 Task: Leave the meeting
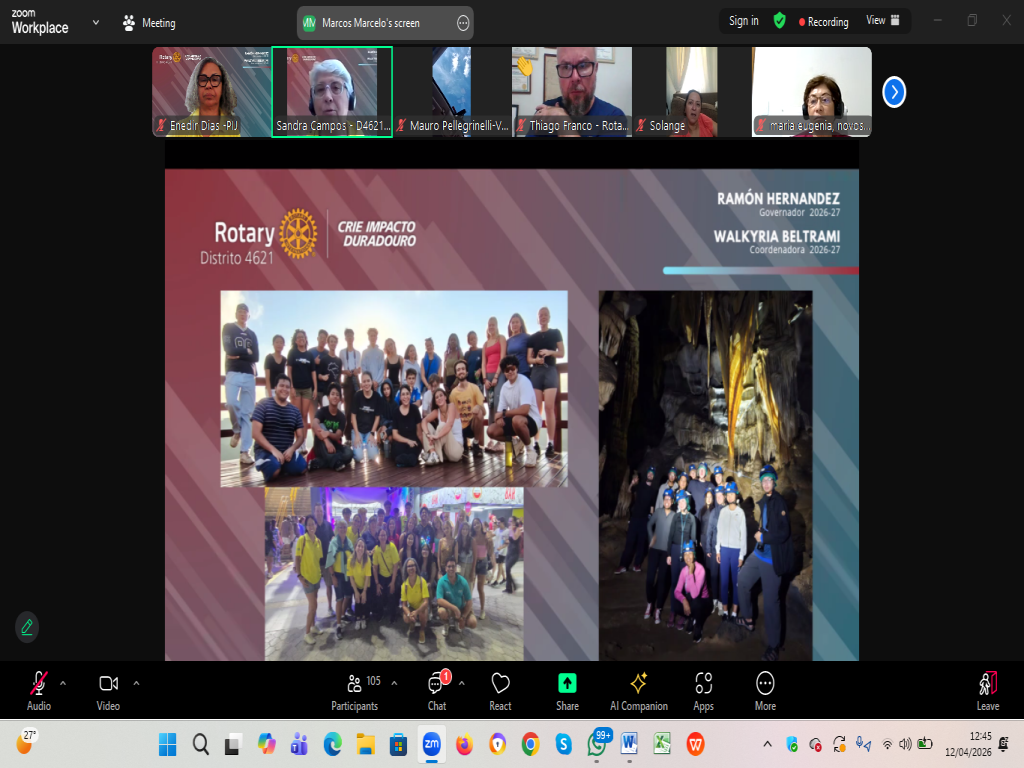[x=987, y=690]
